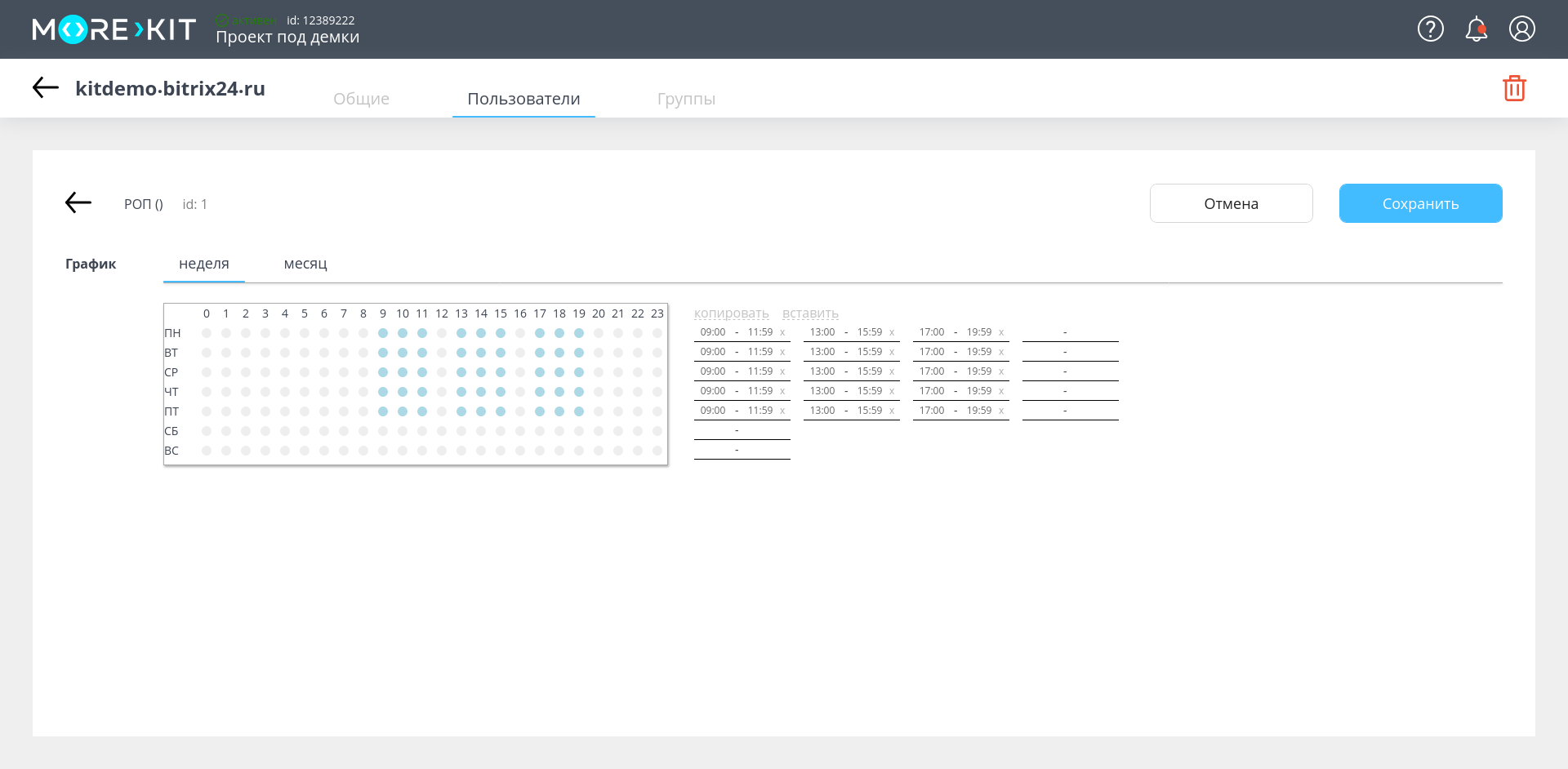Screen dimensions: 1568x769
Task: Open the user profile icon
Action: 1521,29
